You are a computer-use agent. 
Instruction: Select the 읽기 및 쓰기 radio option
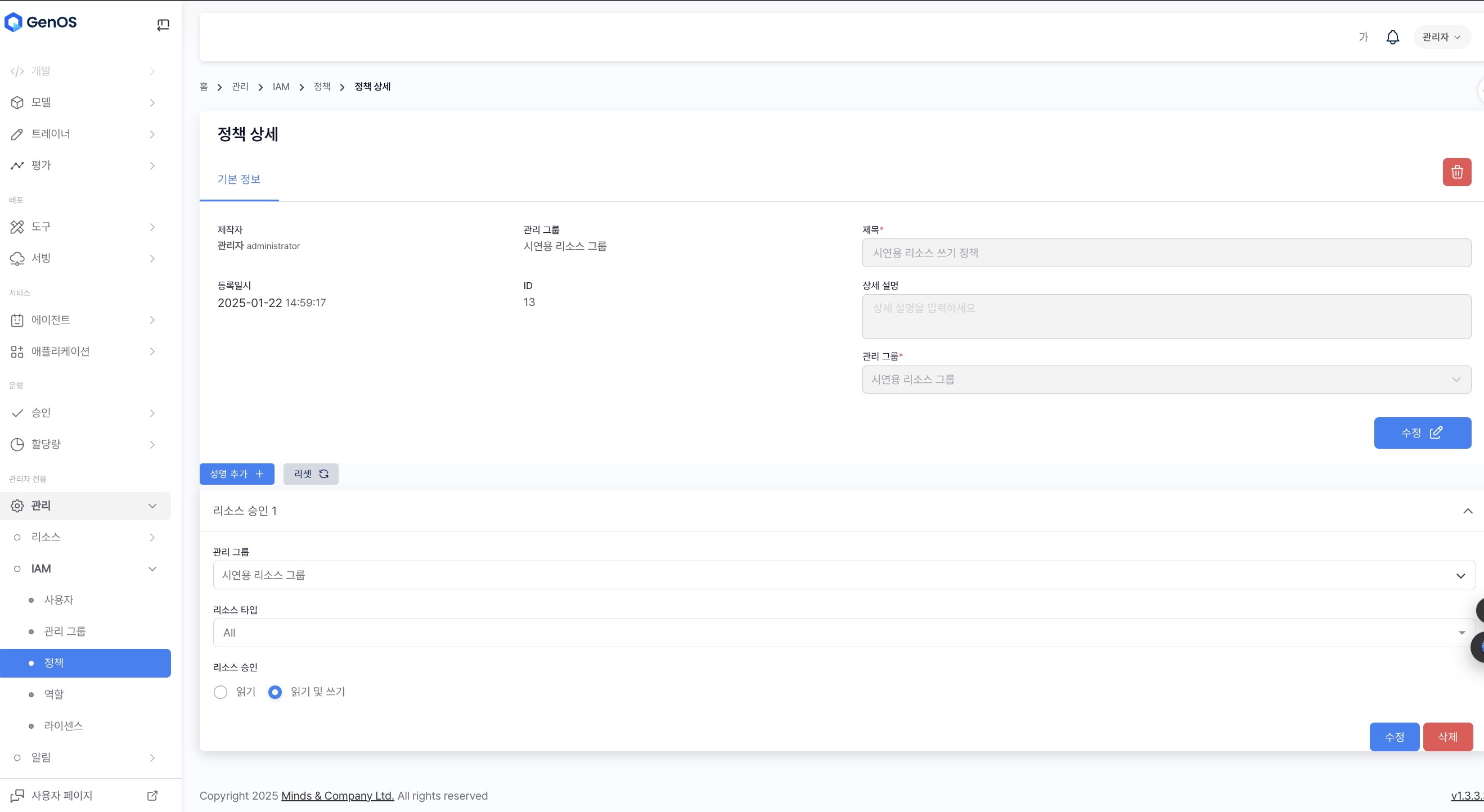pos(275,692)
